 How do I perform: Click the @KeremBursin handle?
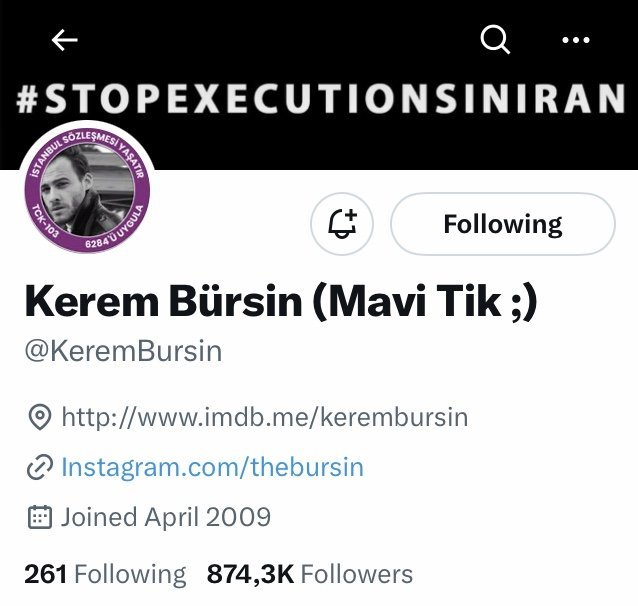tap(124, 351)
